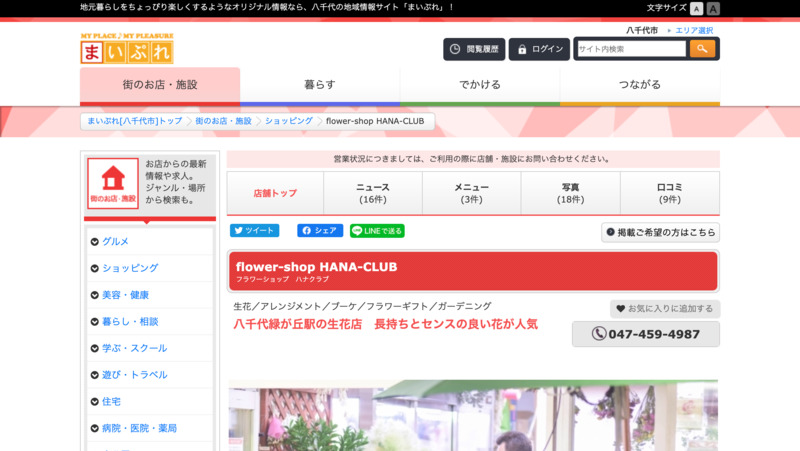
Task: Click the まいぷれ site logo
Action: [127, 48]
